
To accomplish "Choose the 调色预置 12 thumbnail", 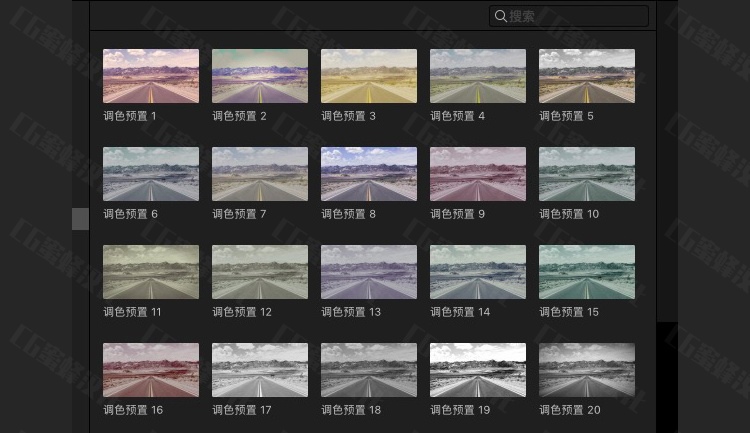I will [x=260, y=272].
